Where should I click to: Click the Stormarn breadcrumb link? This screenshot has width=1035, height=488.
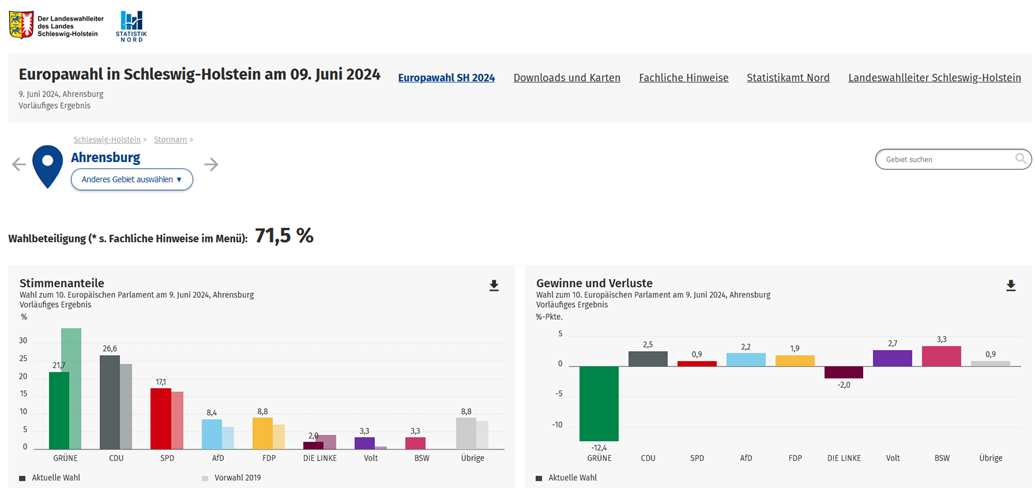click(x=170, y=140)
